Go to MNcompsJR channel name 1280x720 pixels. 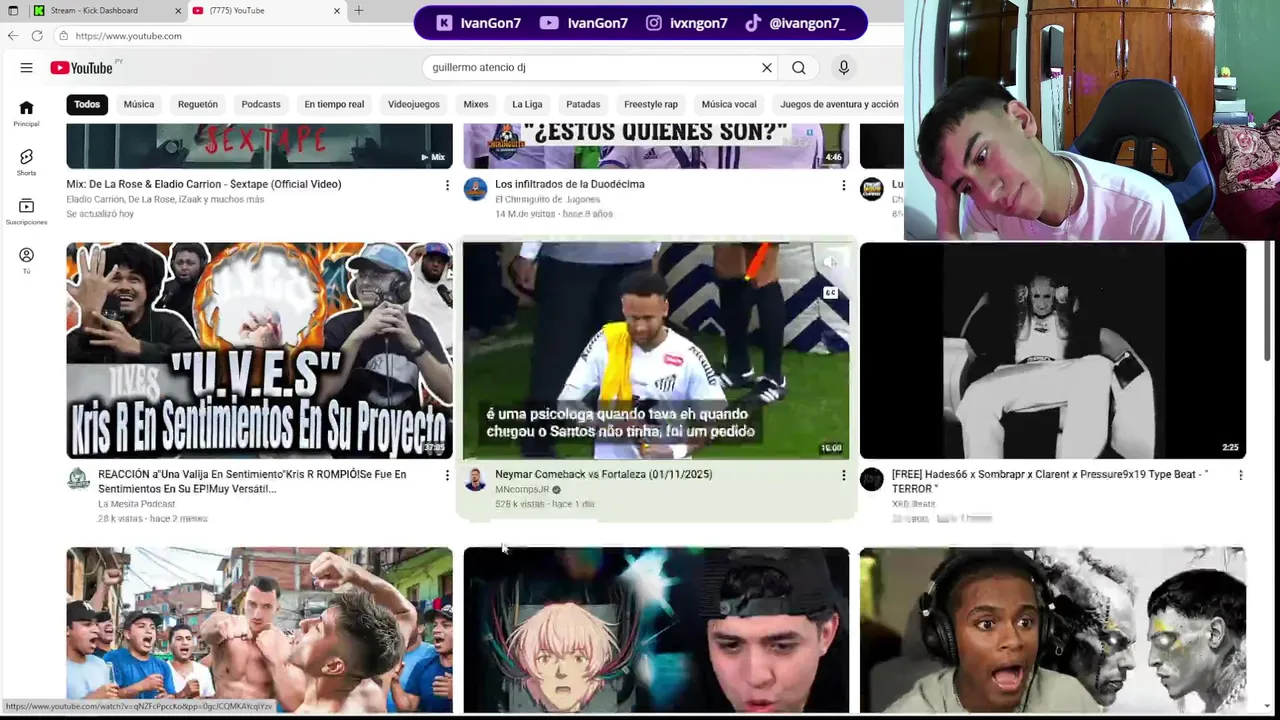point(522,490)
